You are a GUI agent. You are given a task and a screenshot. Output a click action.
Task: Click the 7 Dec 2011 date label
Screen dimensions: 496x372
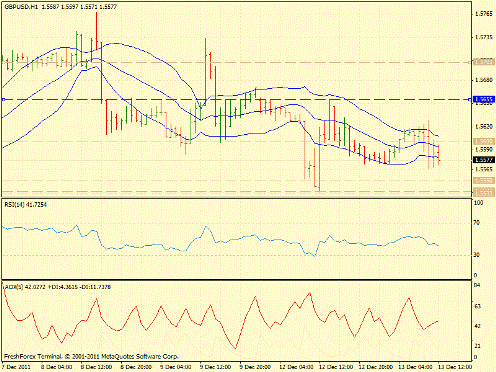(x=17, y=367)
